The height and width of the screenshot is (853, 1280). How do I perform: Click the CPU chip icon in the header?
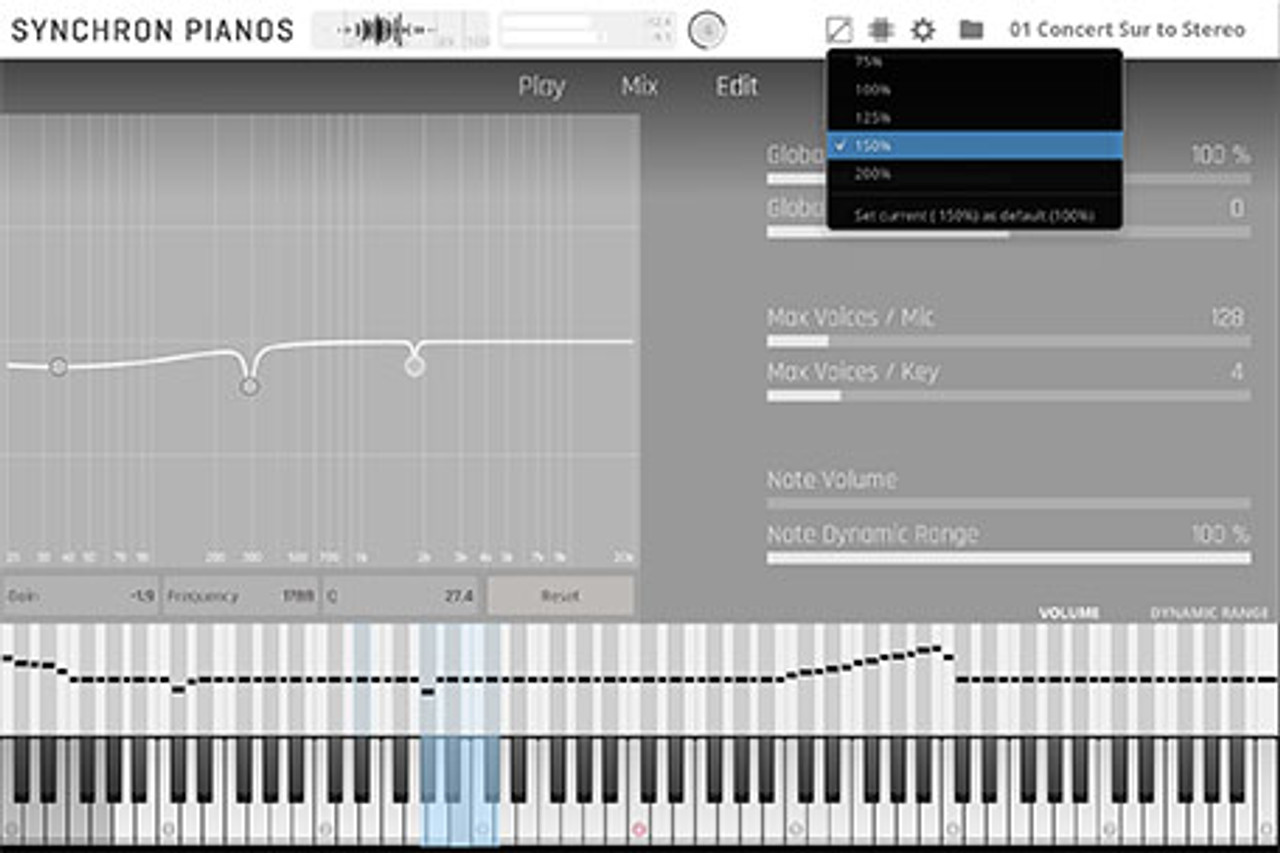click(881, 30)
